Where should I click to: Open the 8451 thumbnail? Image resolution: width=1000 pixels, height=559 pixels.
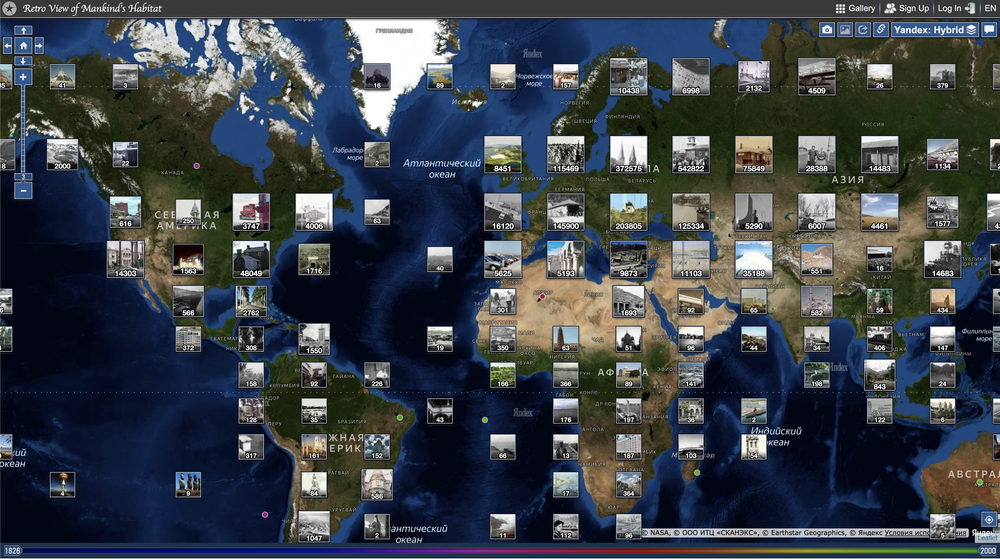pos(503,154)
